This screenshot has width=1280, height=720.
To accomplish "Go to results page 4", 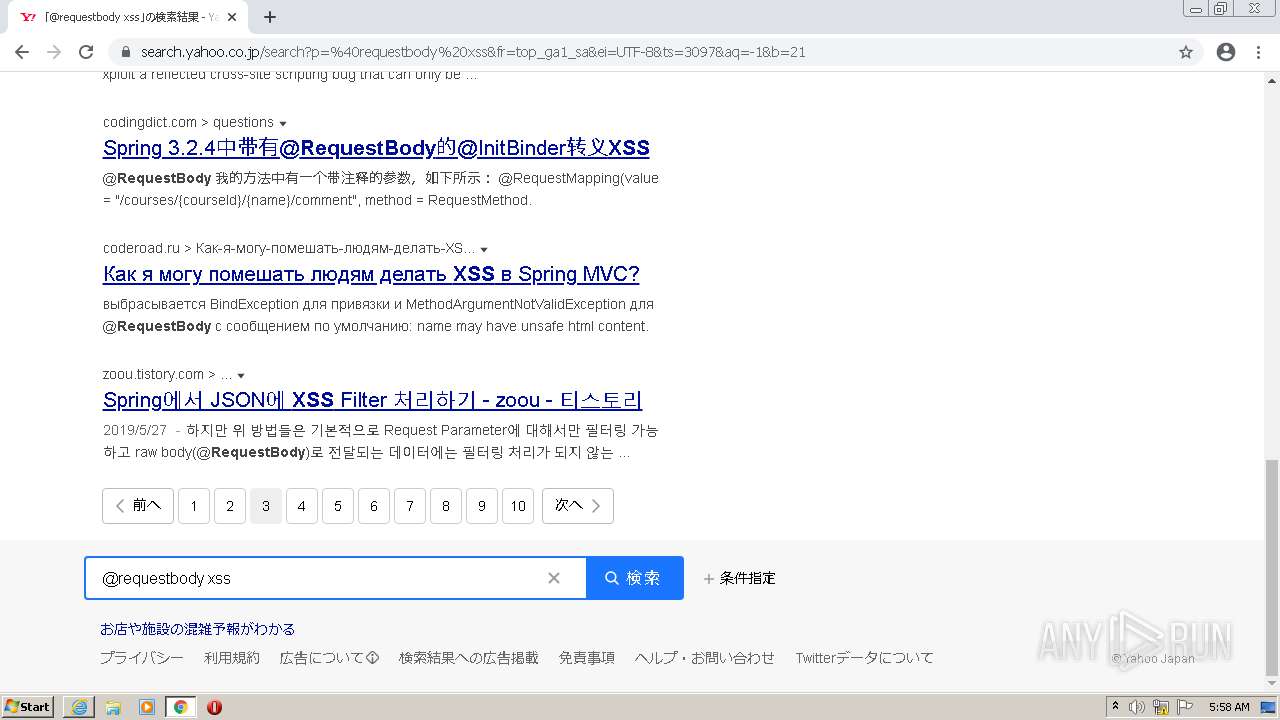I will click(302, 506).
